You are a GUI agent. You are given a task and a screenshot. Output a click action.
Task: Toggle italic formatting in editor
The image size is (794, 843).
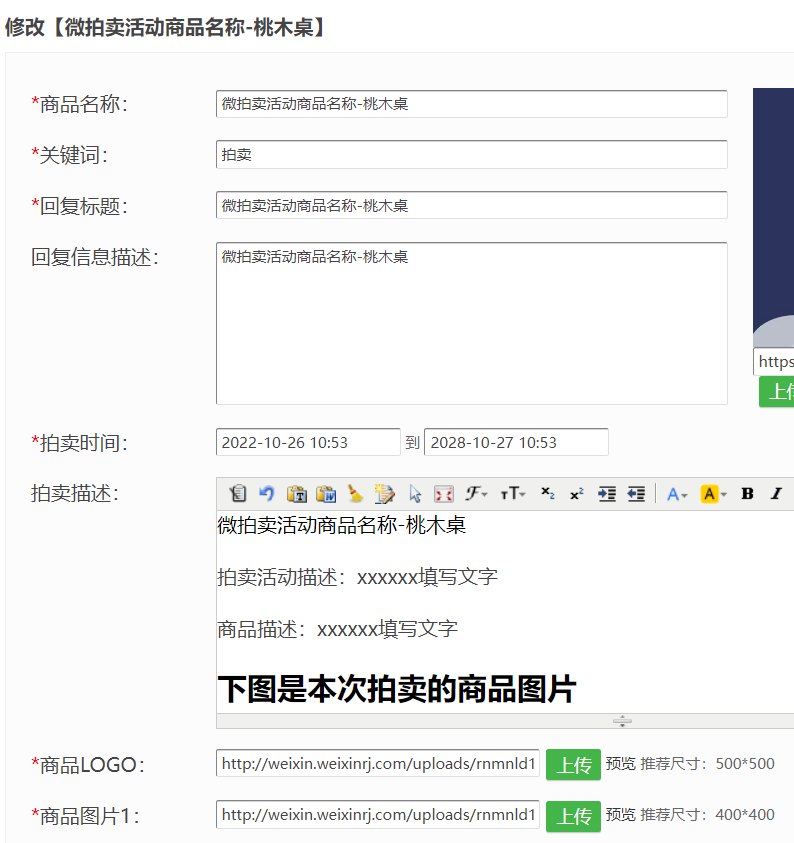[776, 494]
